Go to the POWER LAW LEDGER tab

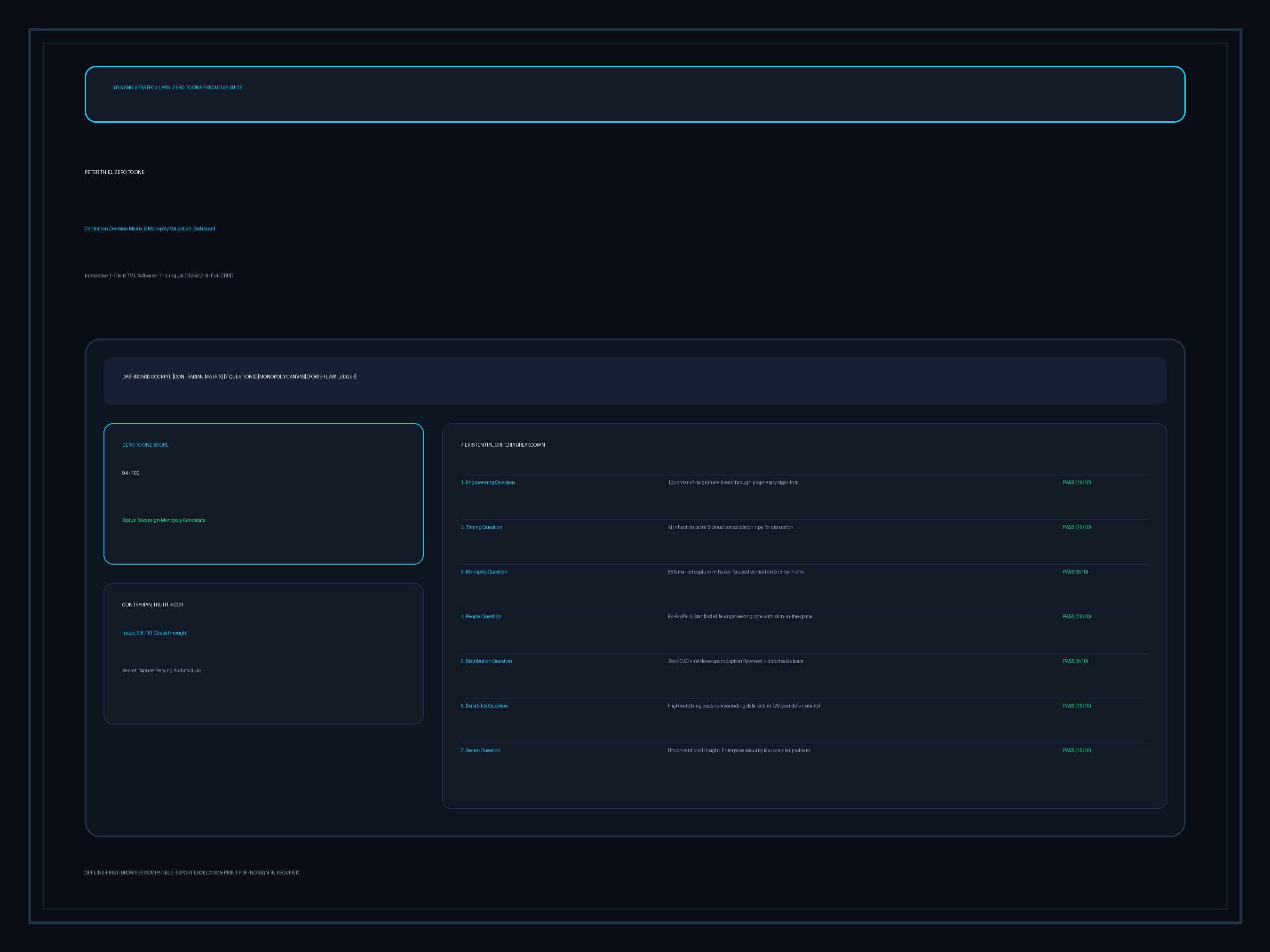(x=332, y=377)
